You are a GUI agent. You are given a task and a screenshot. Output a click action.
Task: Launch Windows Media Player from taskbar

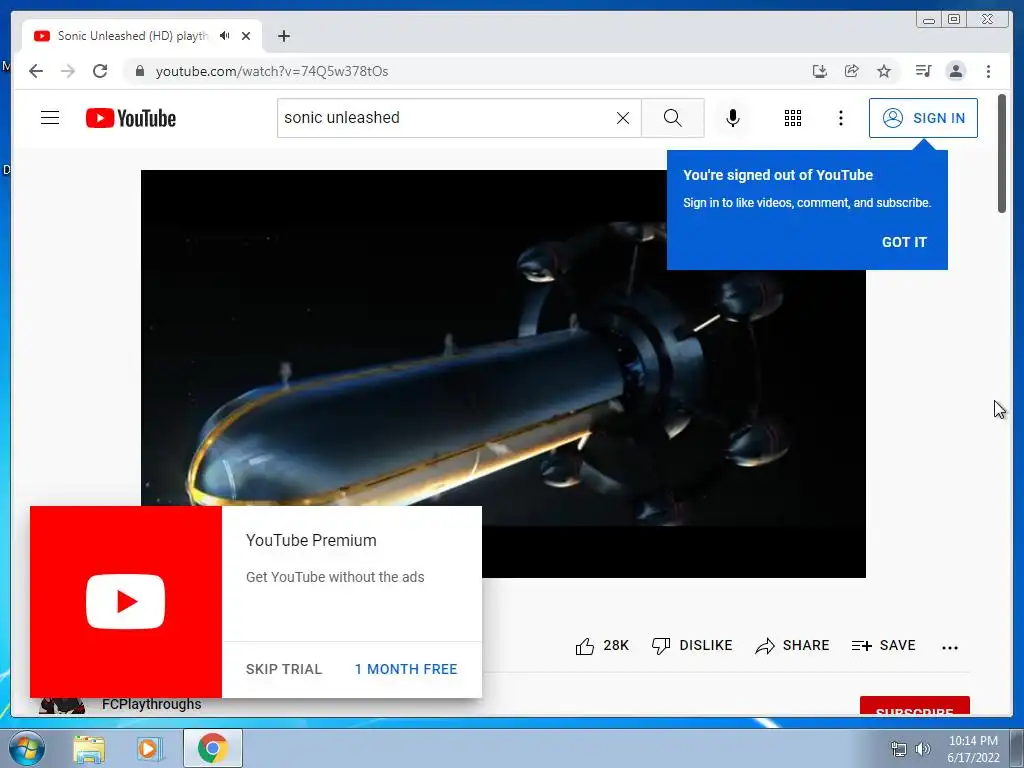click(149, 749)
